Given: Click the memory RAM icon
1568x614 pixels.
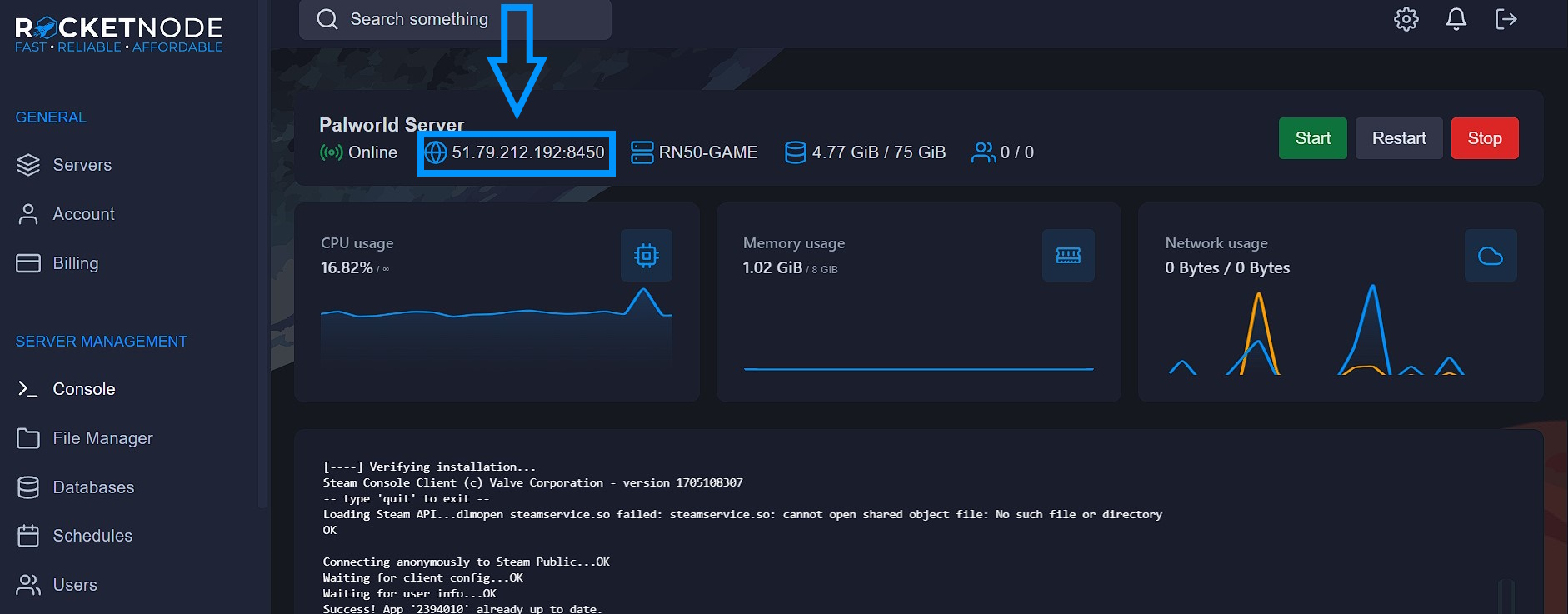Looking at the screenshot, I should click(1069, 256).
